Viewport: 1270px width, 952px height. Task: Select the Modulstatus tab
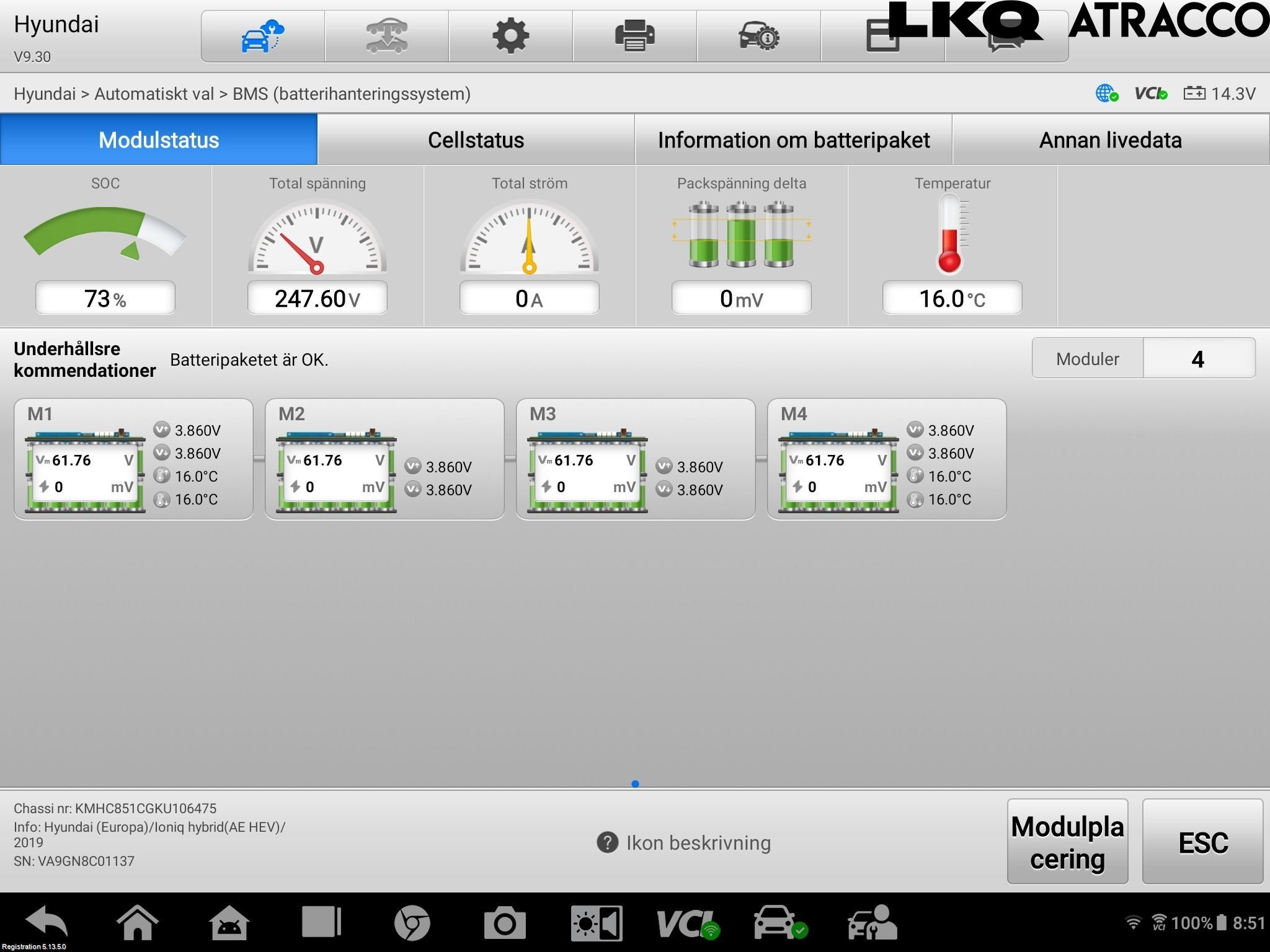159,139
